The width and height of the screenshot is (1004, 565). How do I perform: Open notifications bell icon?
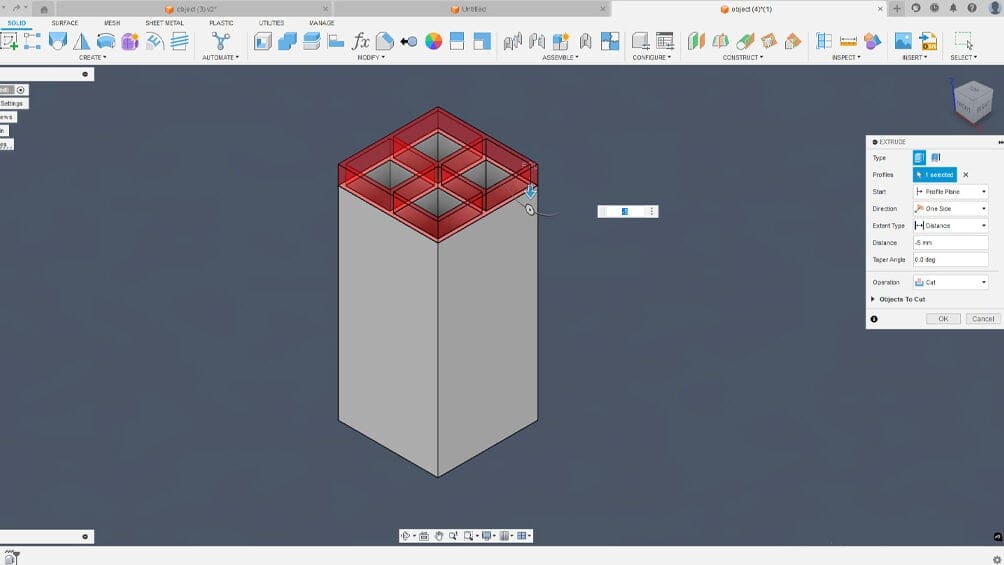pos(953,8)
